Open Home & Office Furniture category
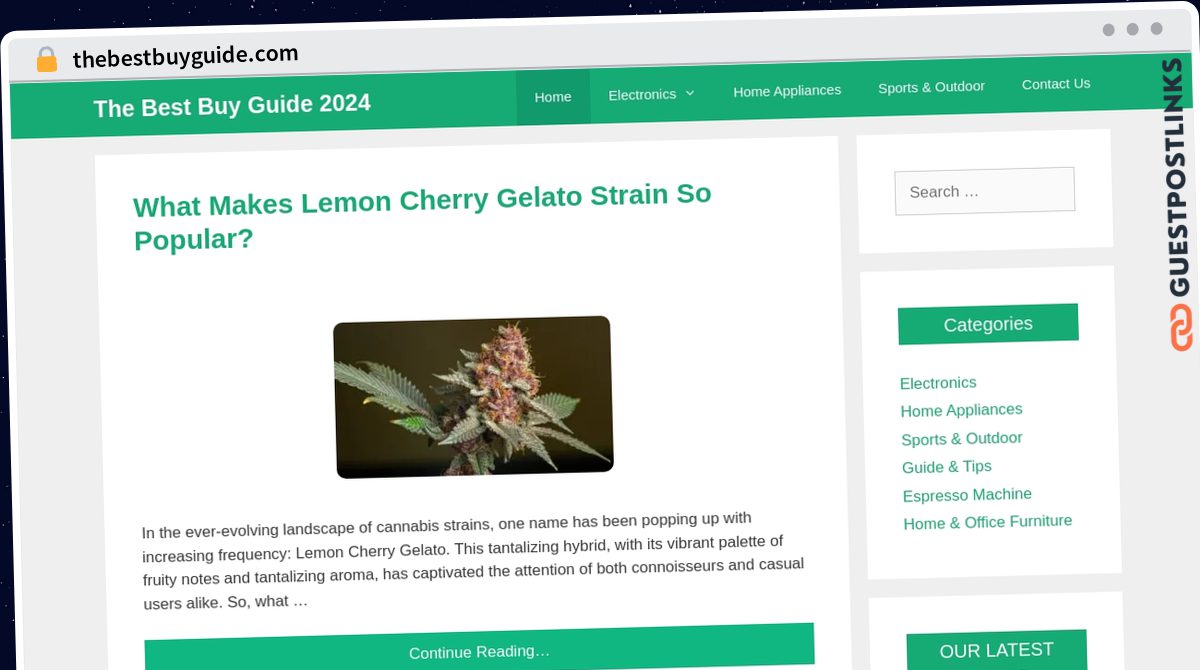1200x670 pixels. click(x=987, y=522)
